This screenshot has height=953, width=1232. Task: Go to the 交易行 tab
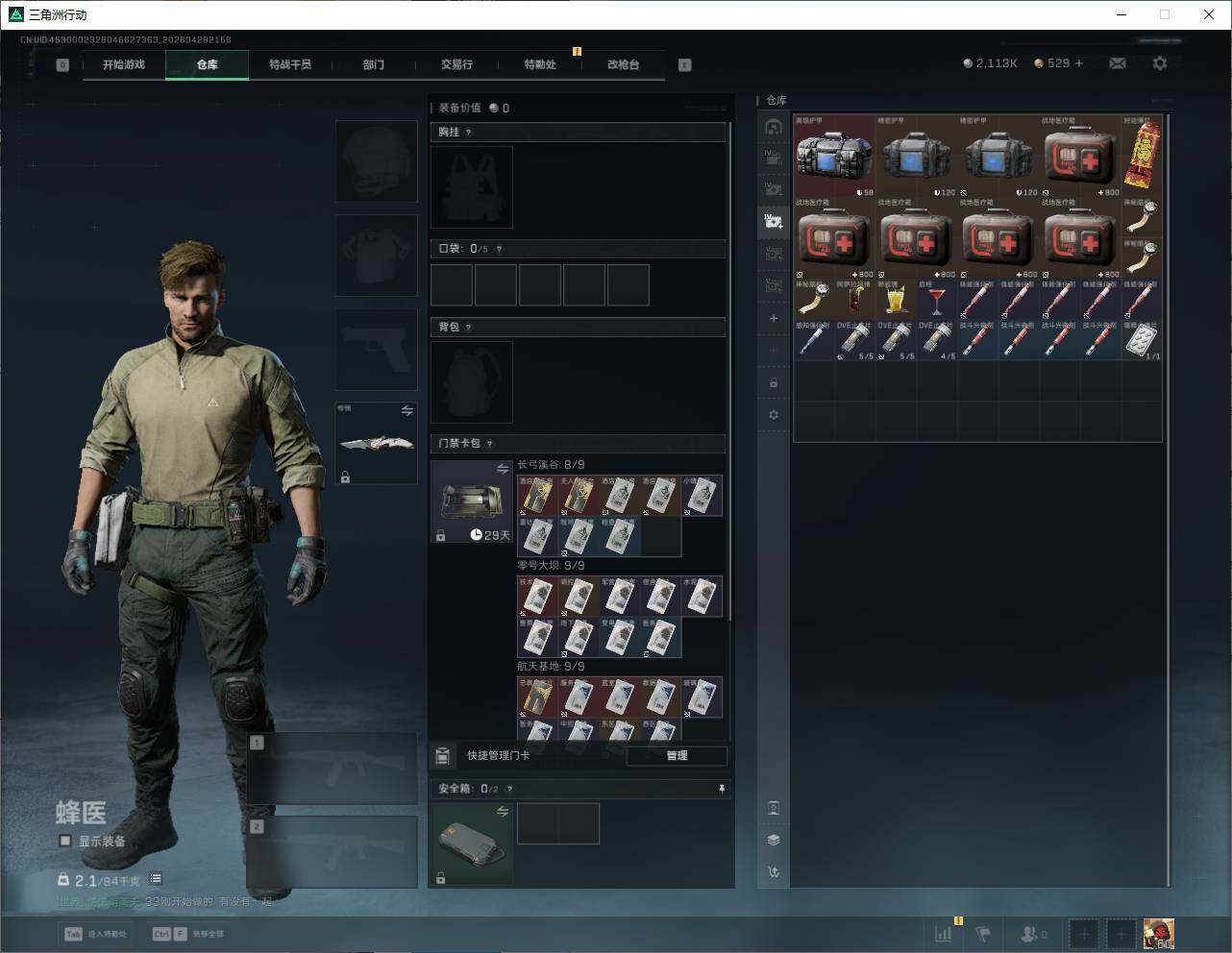click(456, 64)
